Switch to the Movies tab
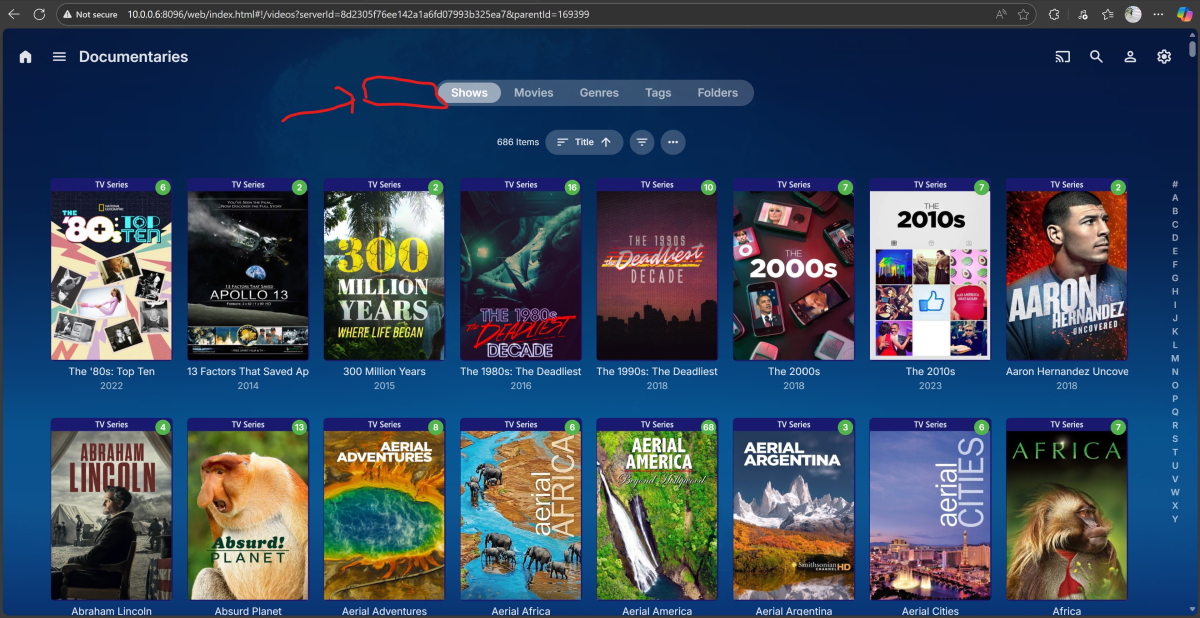 534,93
